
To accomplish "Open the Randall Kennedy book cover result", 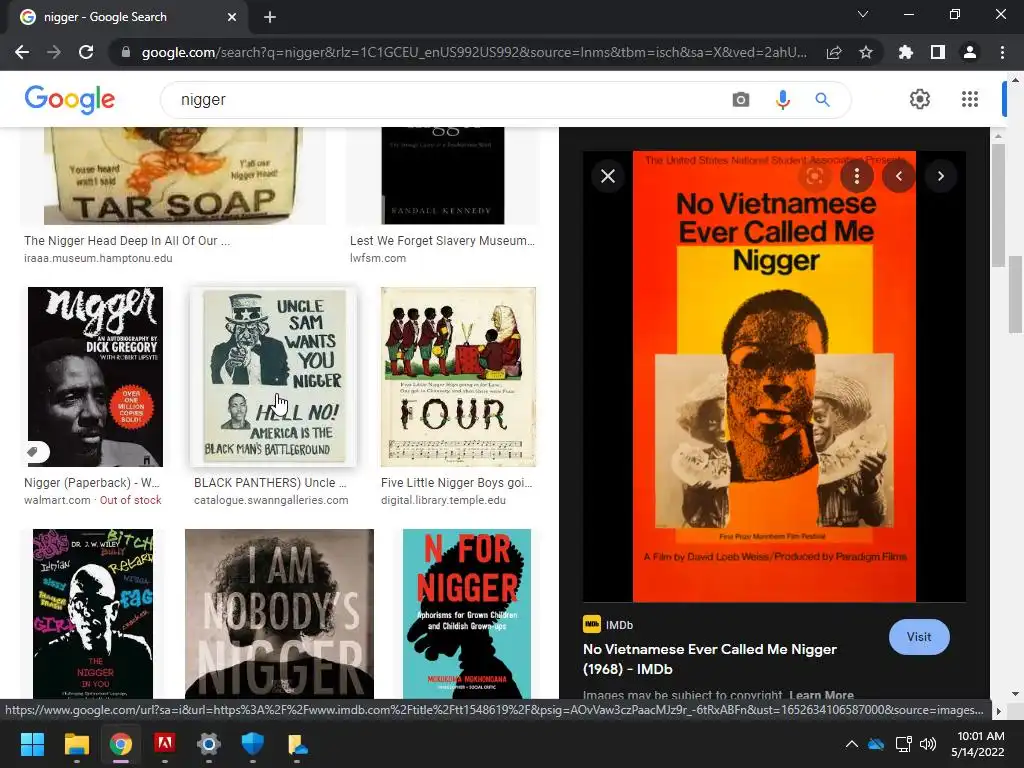I will 443,176.
